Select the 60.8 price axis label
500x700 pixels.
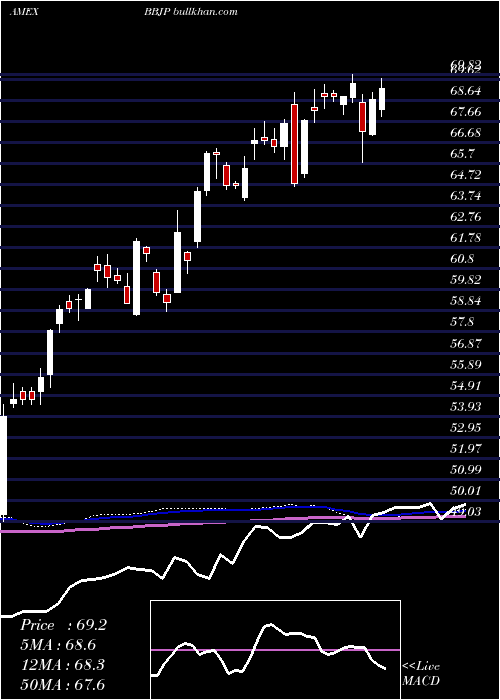coord(462,259)
